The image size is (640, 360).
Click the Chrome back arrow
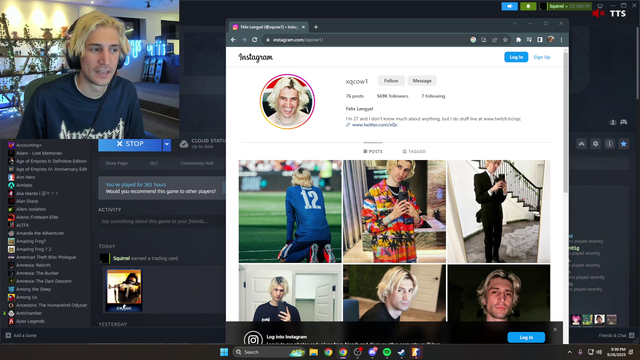click(x=233, y=40)
